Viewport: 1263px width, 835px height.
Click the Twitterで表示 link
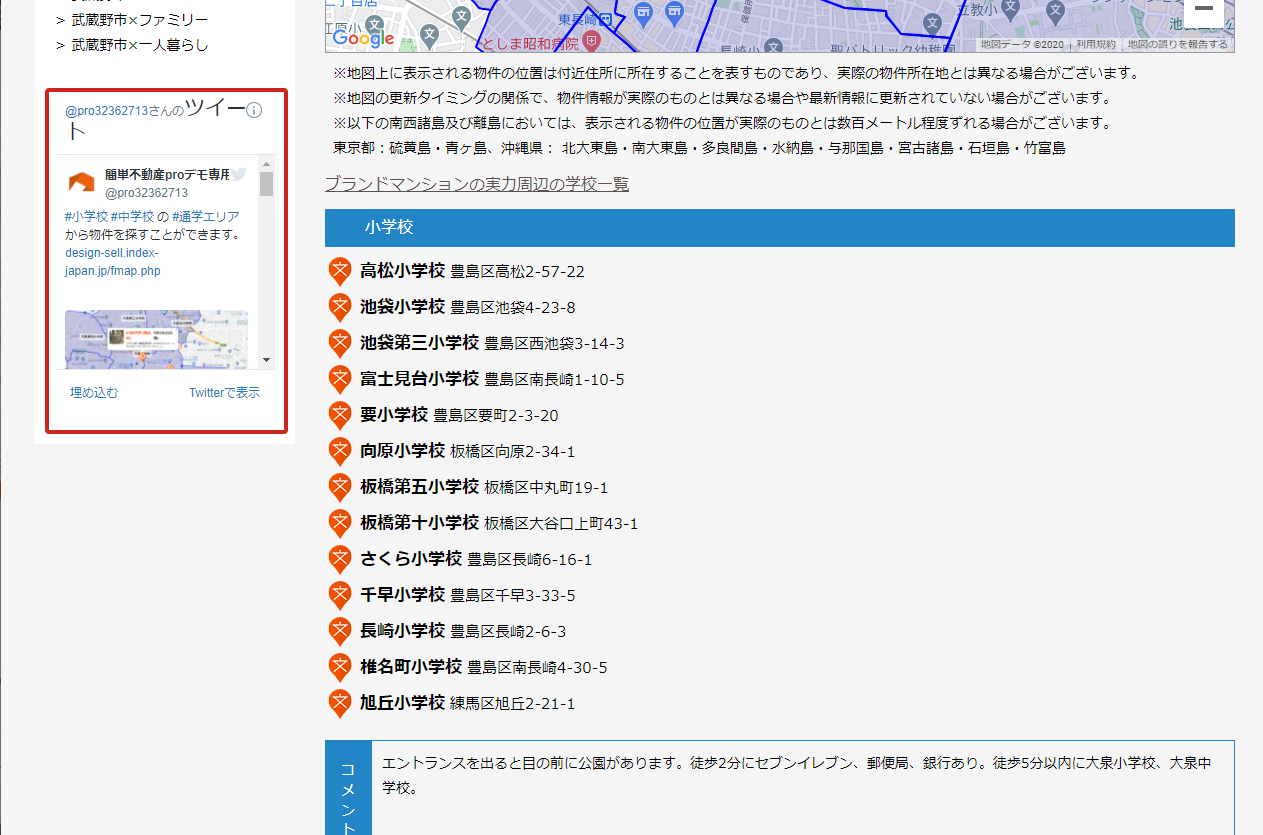tap(224, 393)
